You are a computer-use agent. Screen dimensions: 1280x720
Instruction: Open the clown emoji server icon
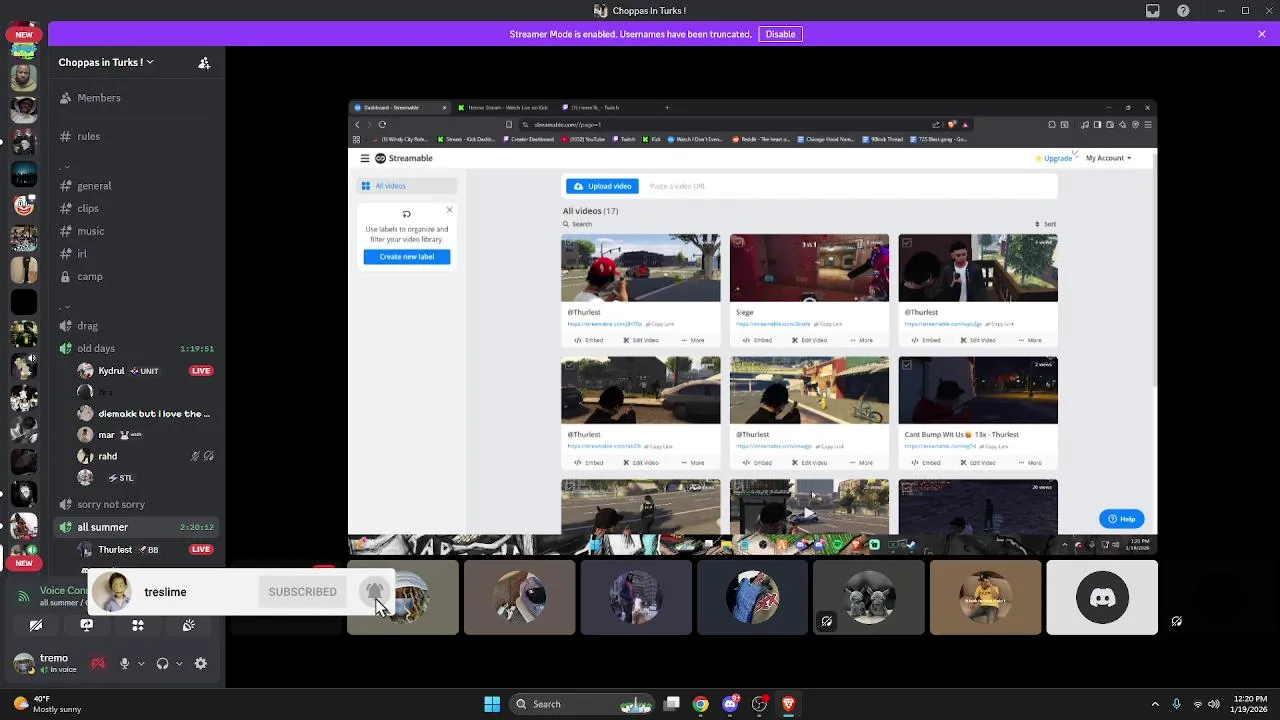(24, 205)
